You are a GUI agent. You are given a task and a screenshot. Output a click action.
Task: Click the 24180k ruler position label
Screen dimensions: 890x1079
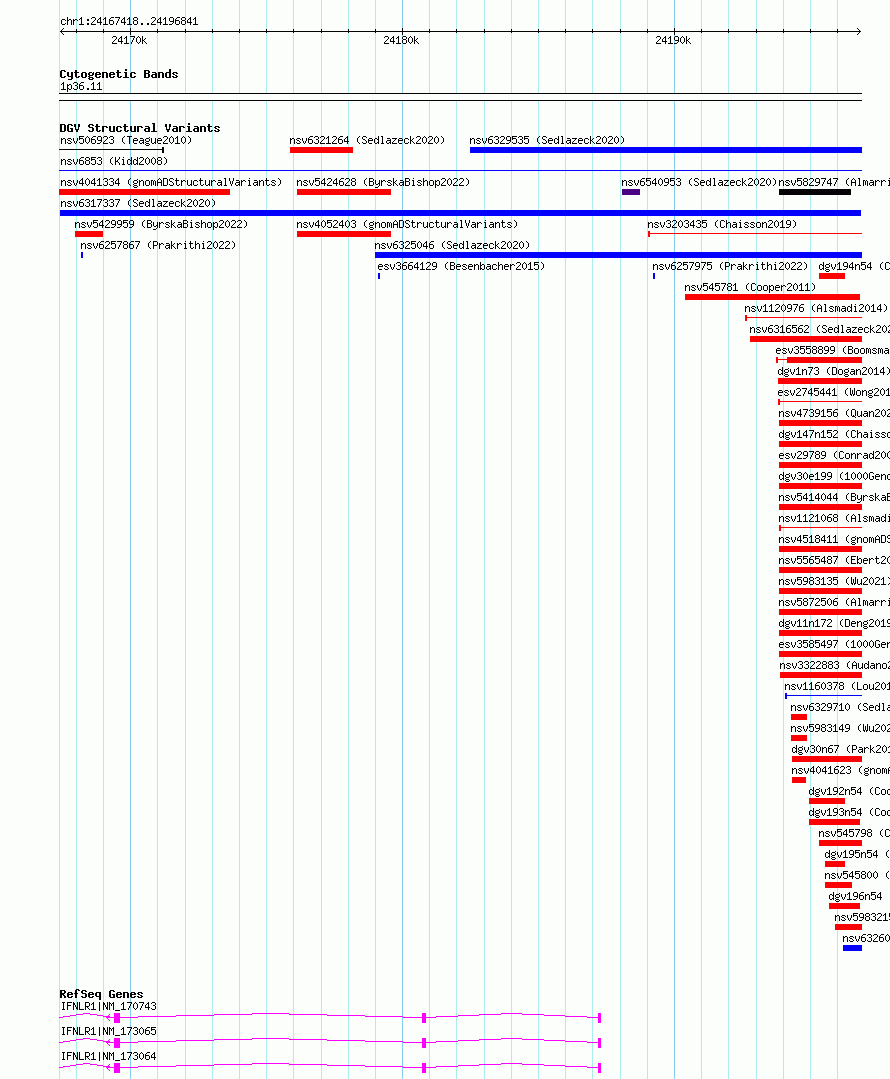point(401,41)
